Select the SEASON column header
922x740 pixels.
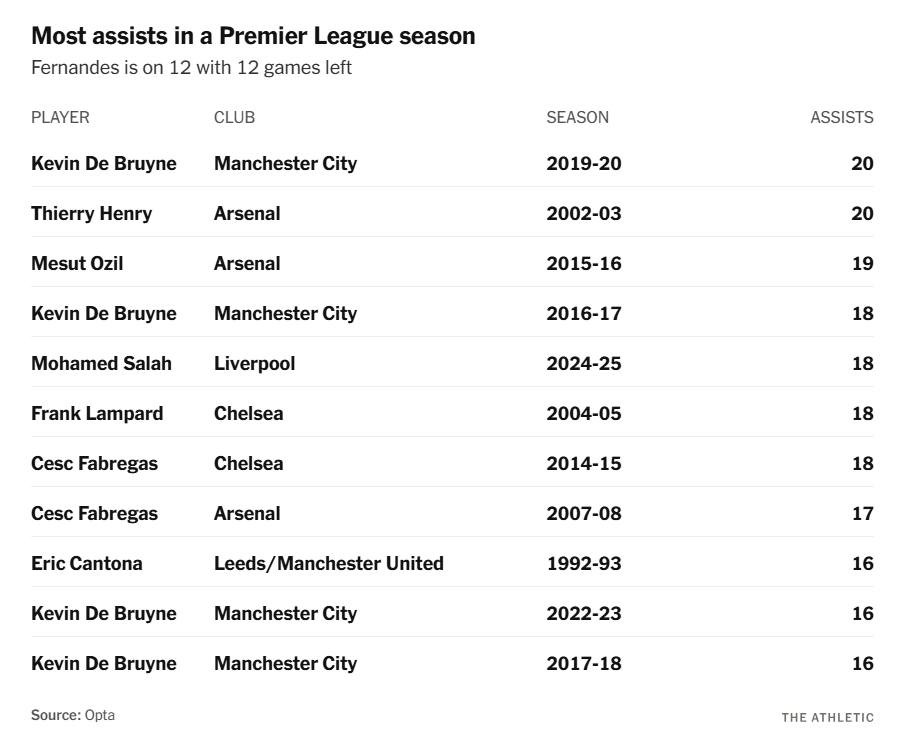point(577,117)
